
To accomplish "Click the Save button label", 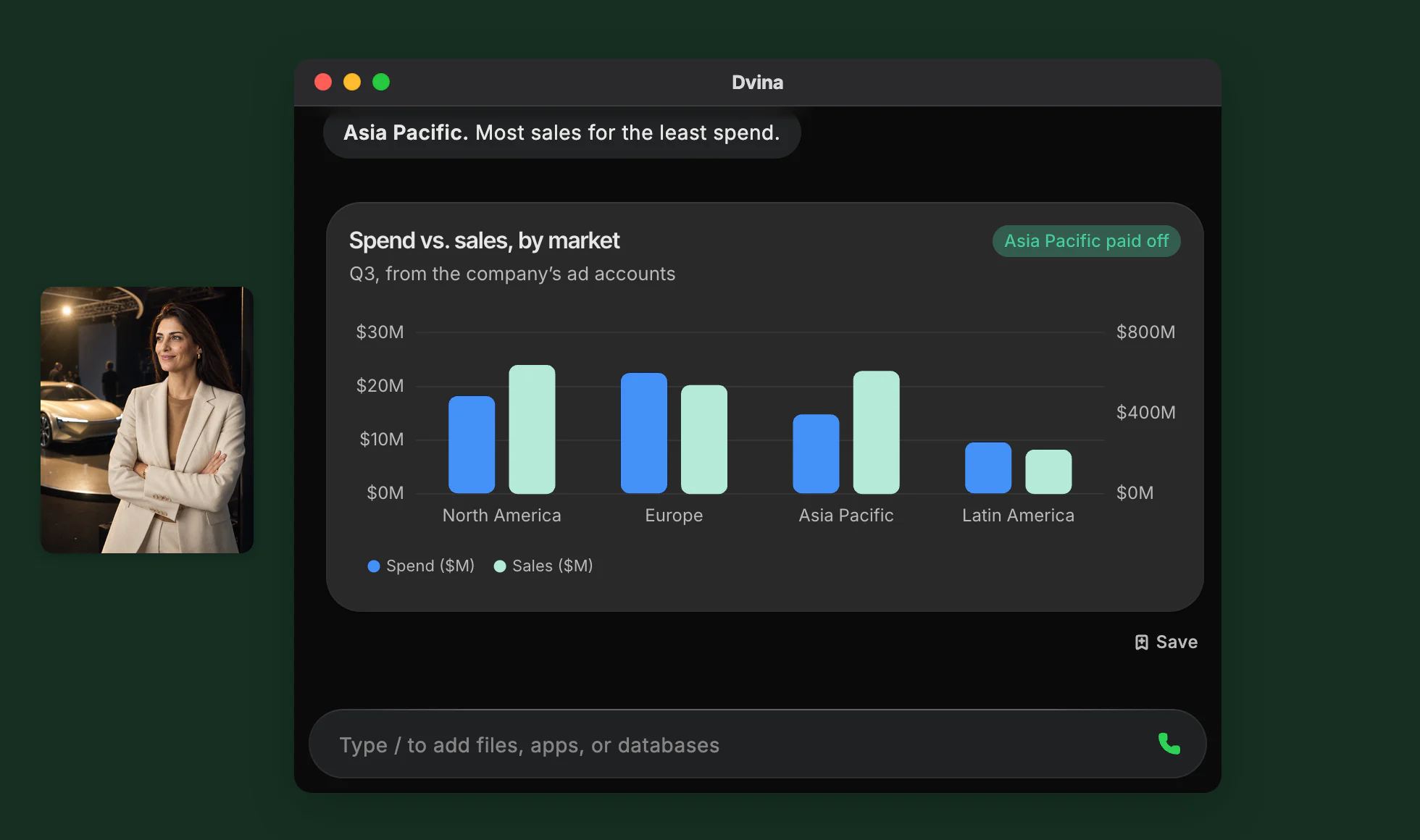I will pyautogui.click(x=1177, y=642).
